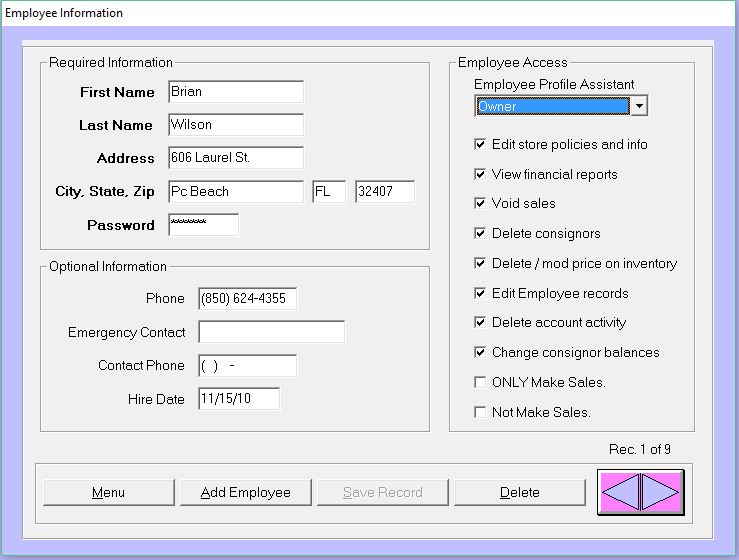Click Add Employee button
739x560 pixels.
246,493
